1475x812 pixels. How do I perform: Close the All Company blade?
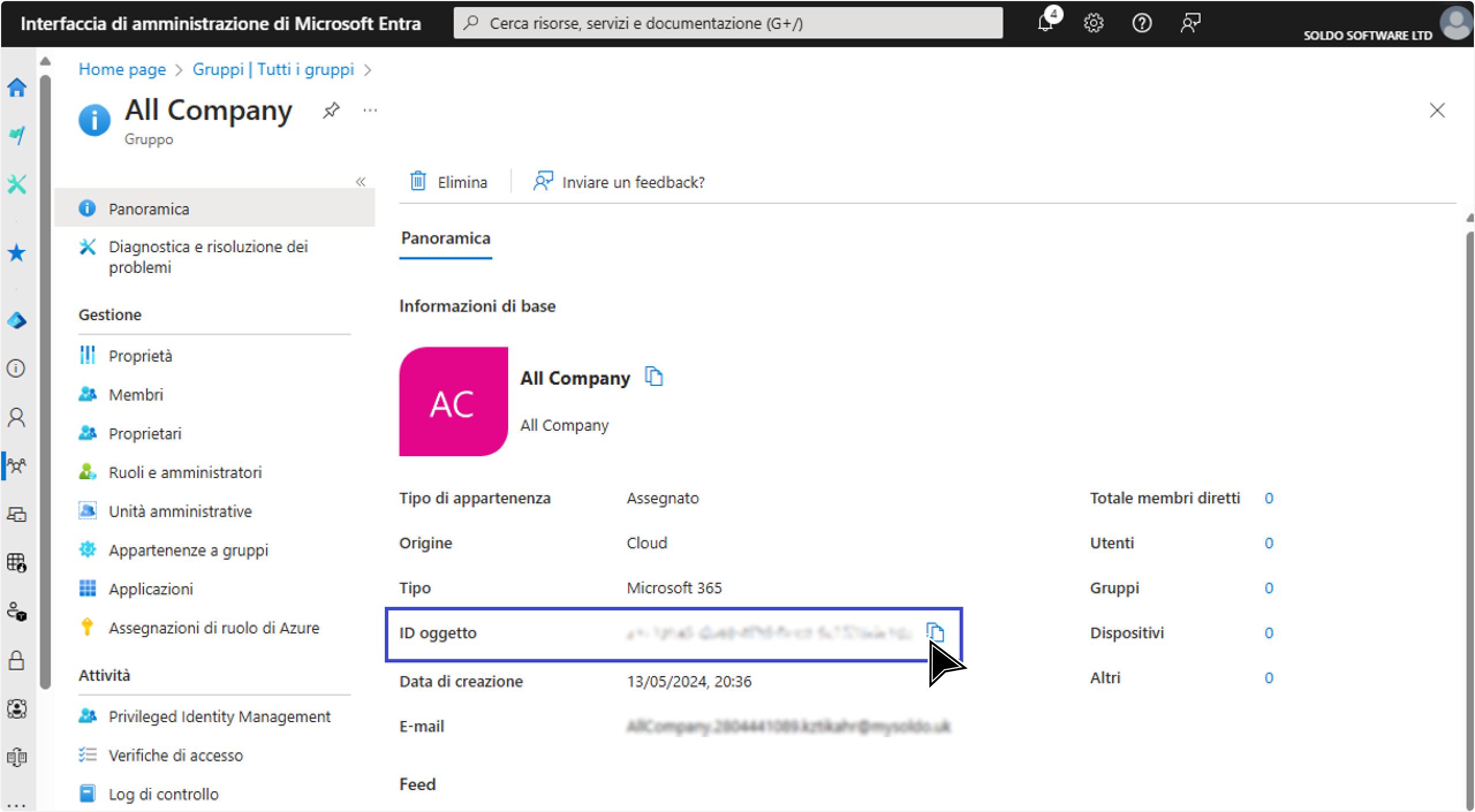[x=1437, y=110]
